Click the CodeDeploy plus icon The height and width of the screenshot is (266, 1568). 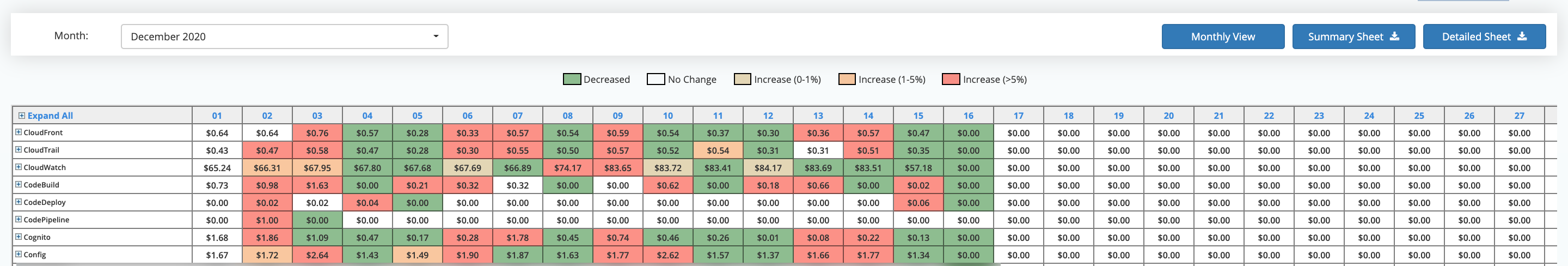[19, 202]
